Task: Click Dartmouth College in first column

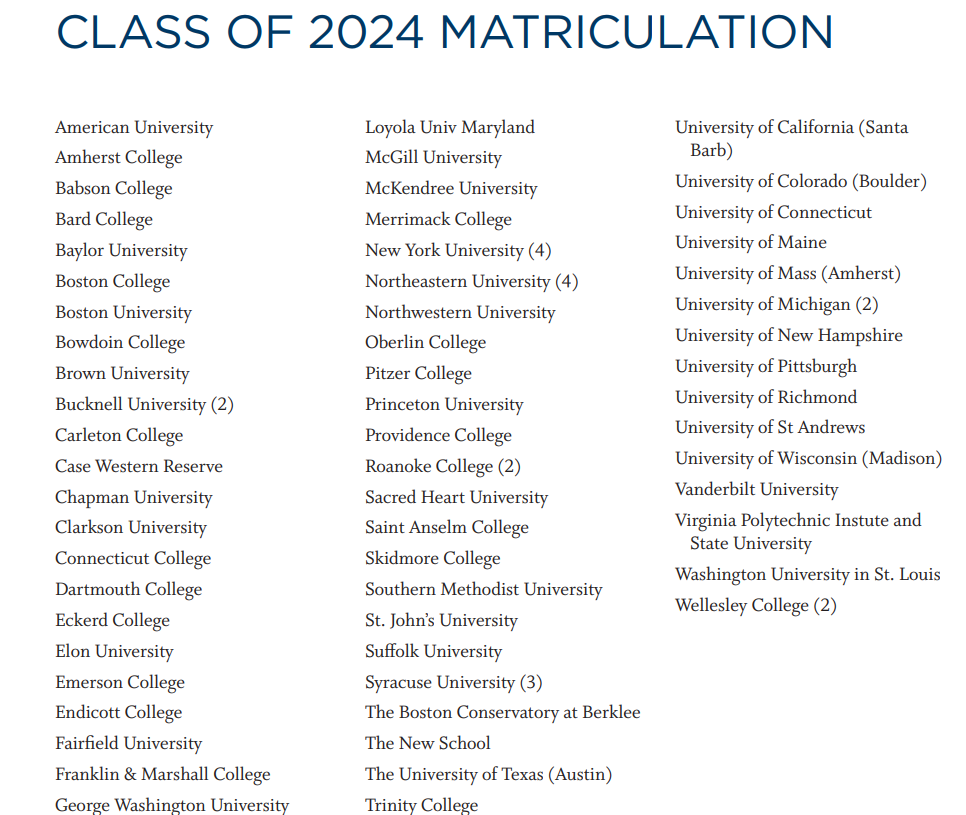Action: tap(129, 590)
